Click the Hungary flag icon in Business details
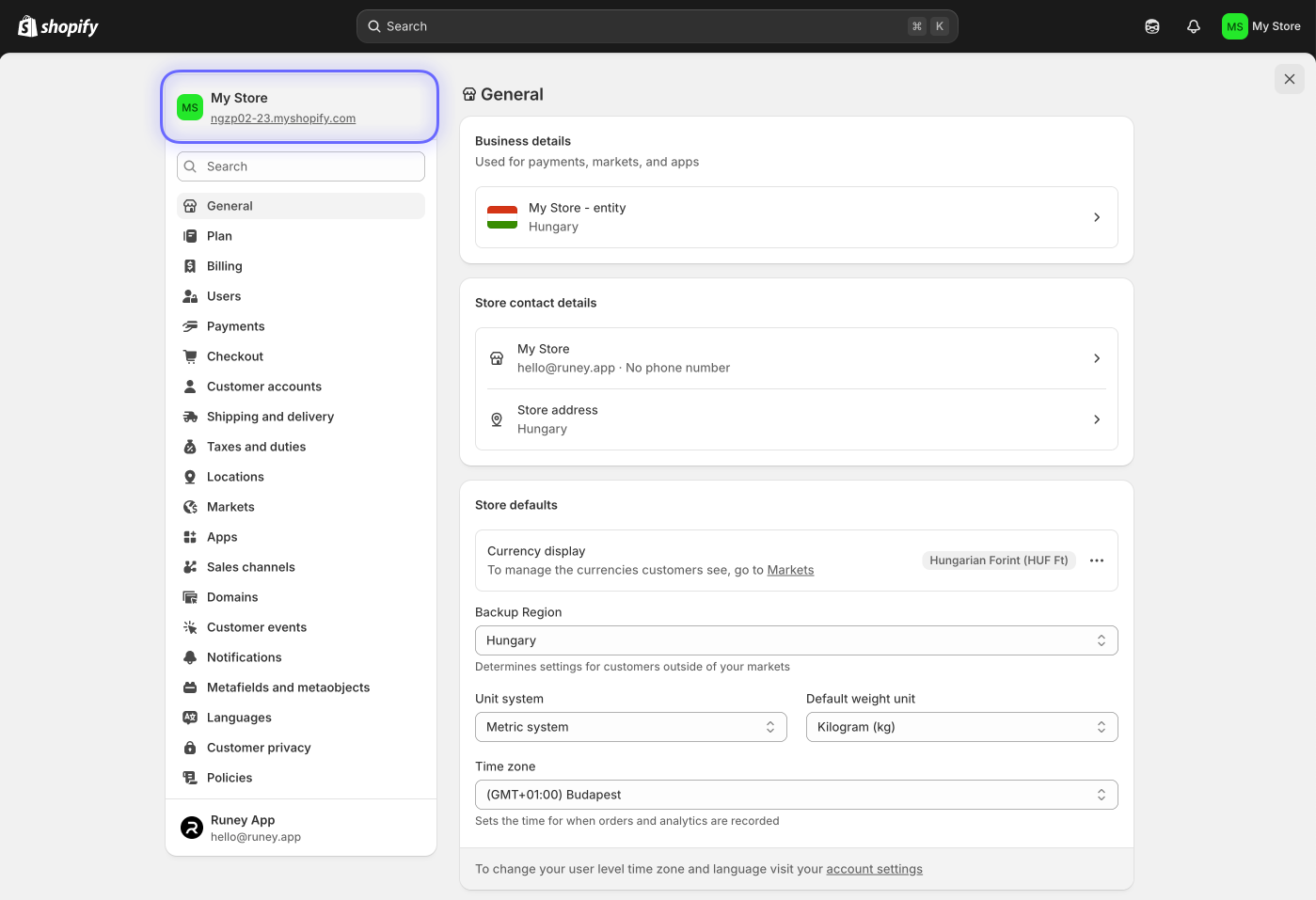Image resolution: width=1316 pixels, height=900 pixels. click(x=502, y=217)
